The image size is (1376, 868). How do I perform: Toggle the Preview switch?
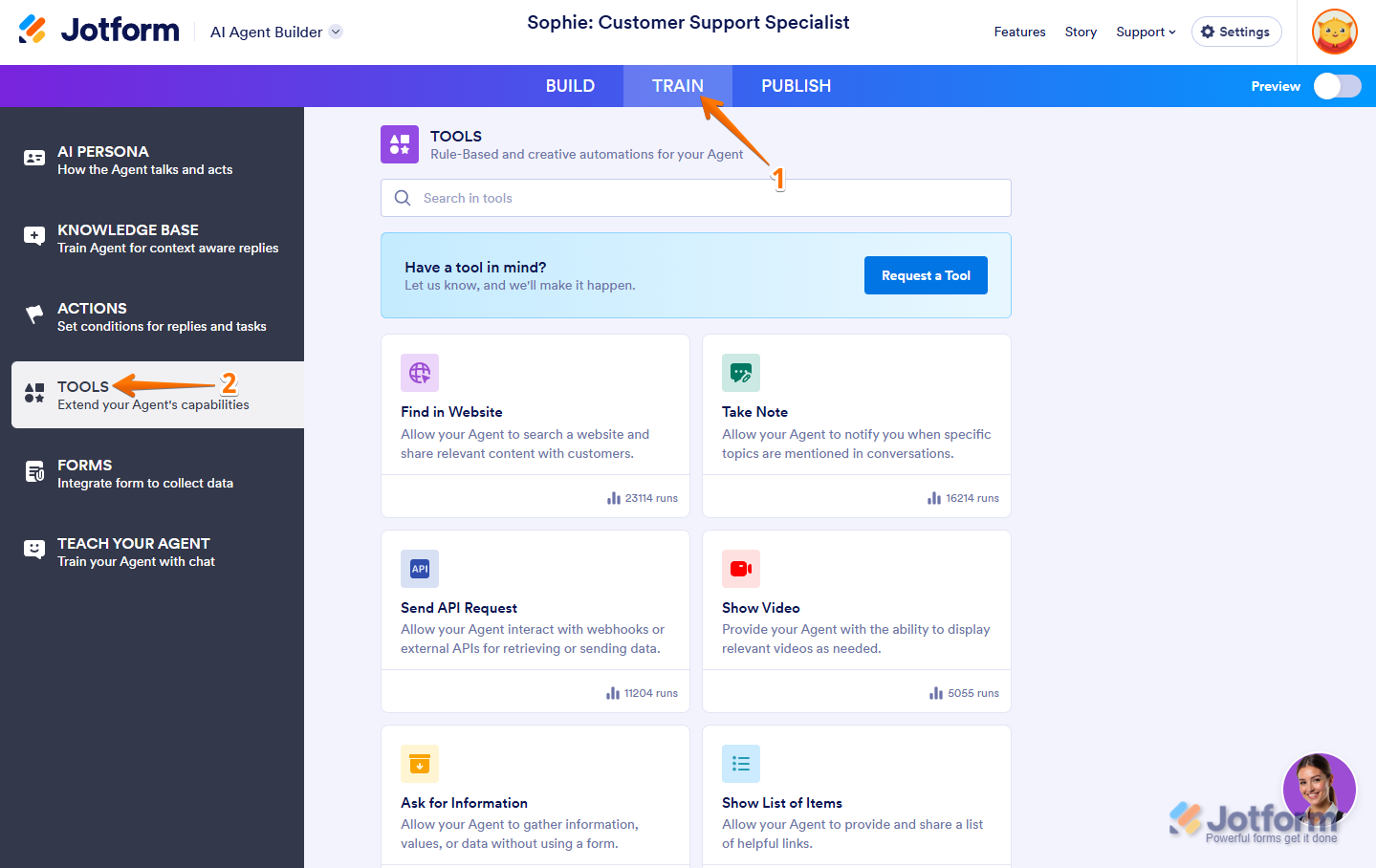(x=1337, y=86)
